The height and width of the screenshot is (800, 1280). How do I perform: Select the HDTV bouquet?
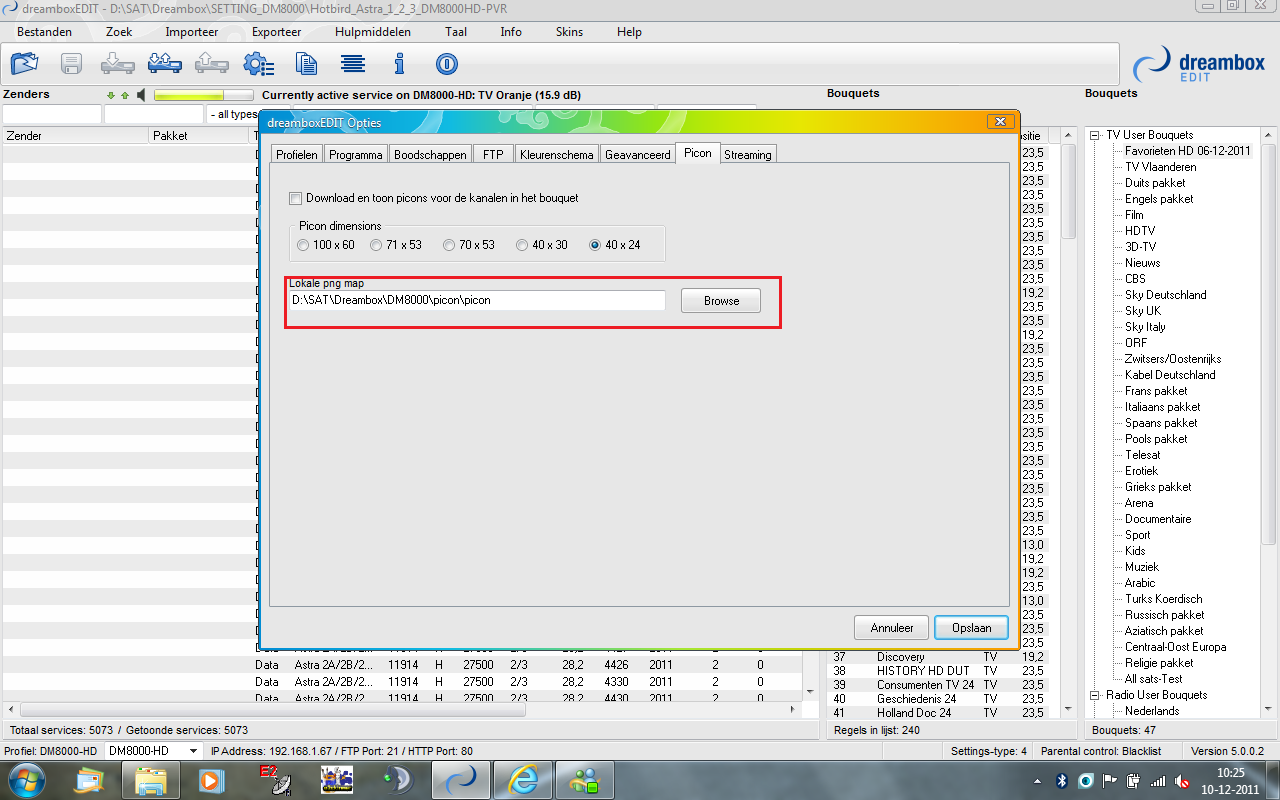[x=1140, y=231]
